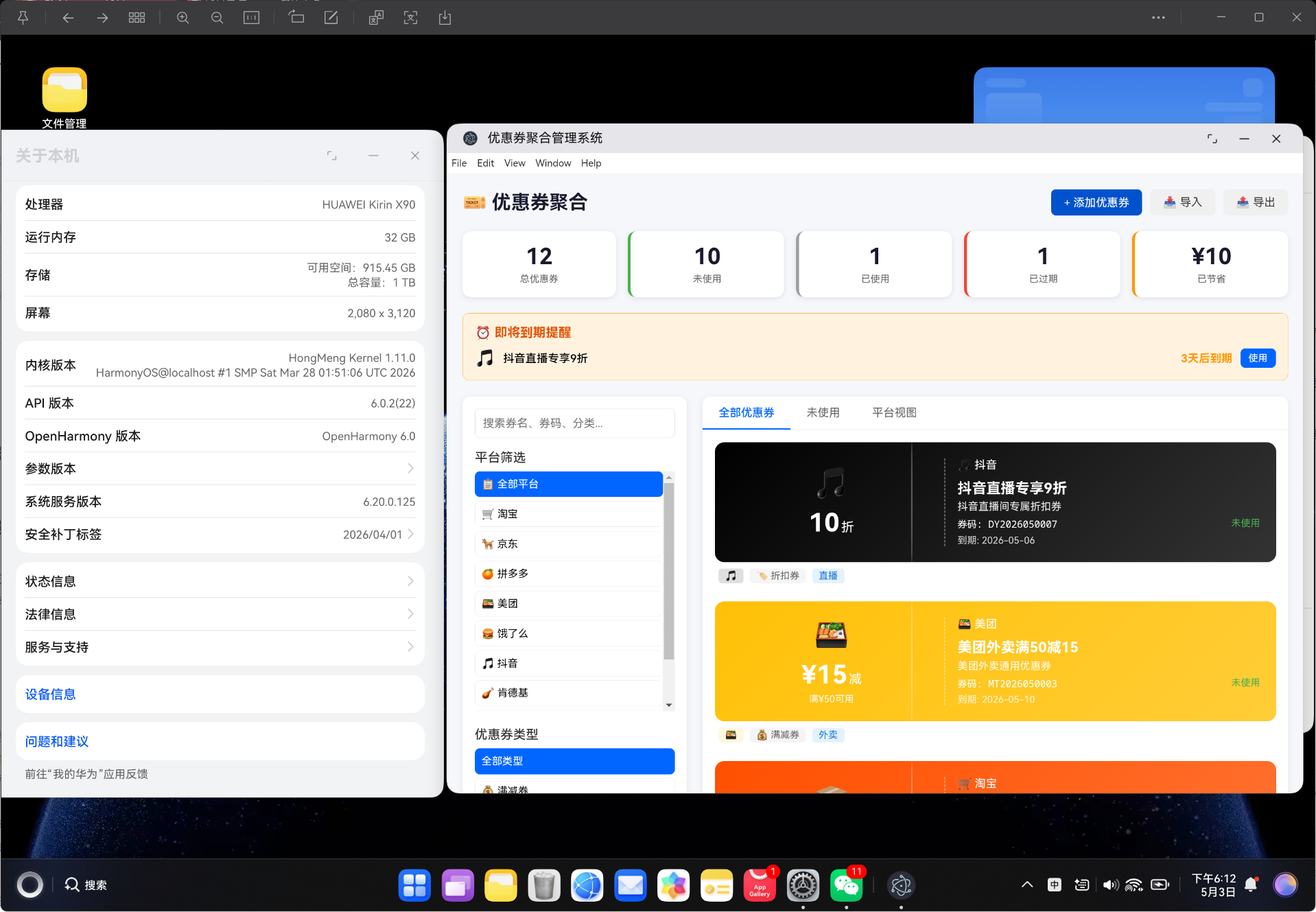Expand 服务与支持 row in 关于本机
This screenshot has height=912, width=1316.
point(220,647)
